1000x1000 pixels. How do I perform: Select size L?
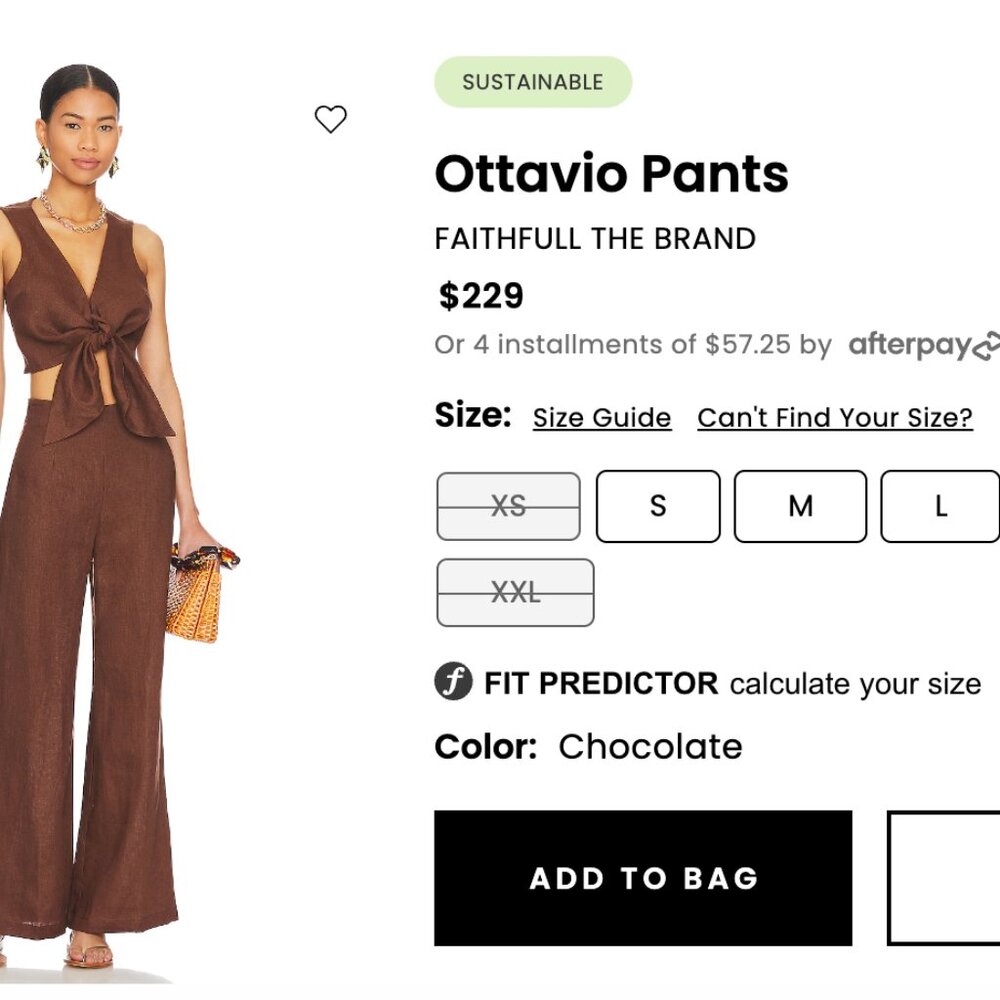pyautogui.click(x=940, y=507)
